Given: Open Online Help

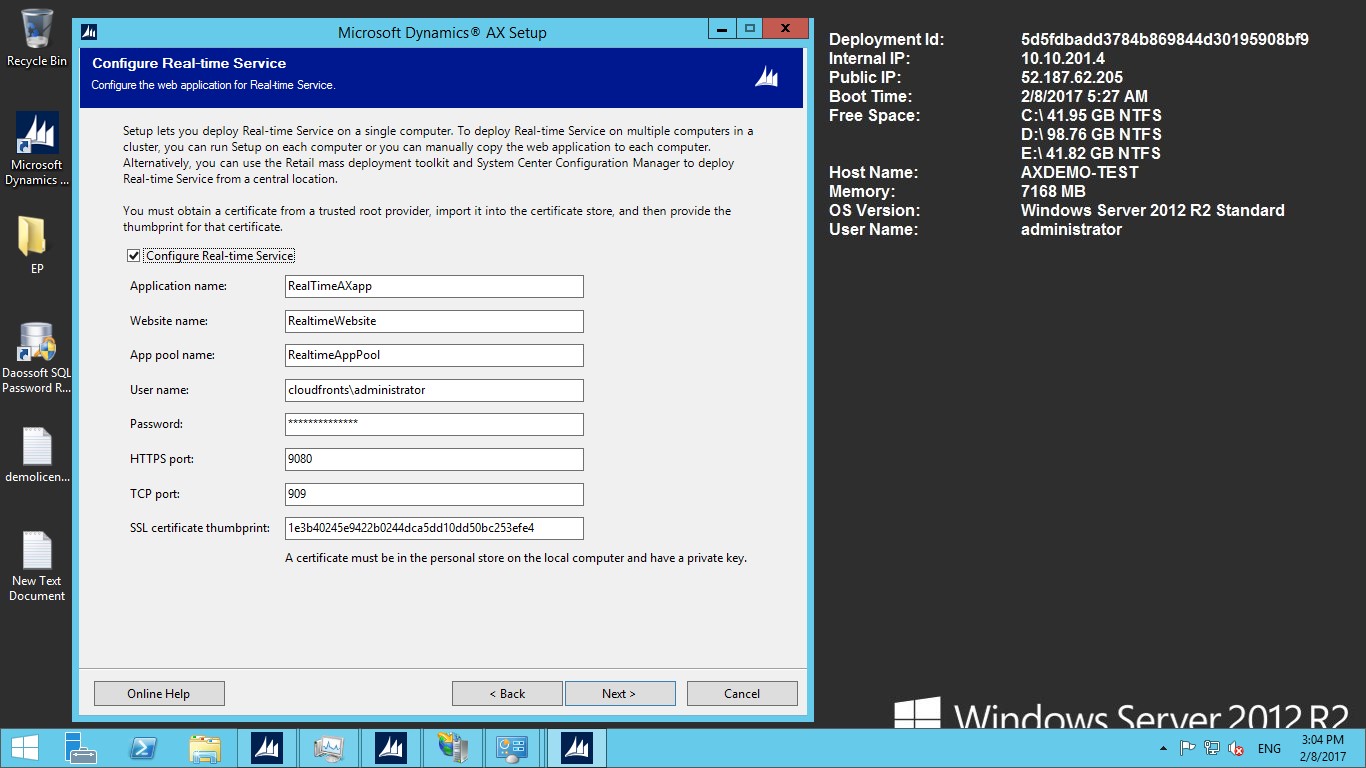Looking at the screenshot, I should tap(159, 694).
